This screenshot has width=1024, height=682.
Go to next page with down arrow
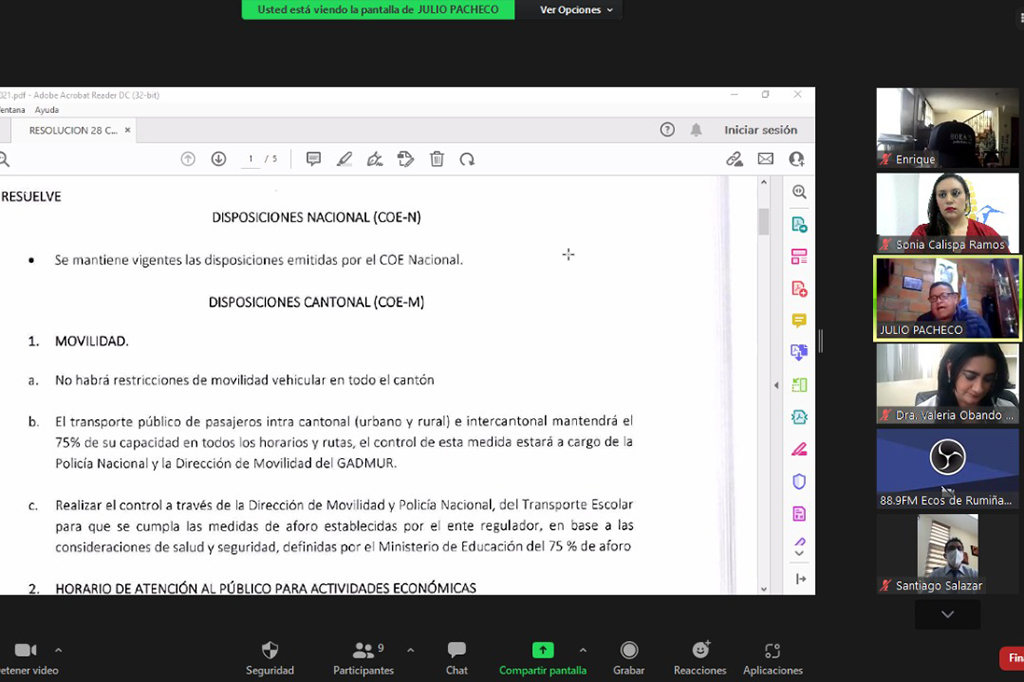click(219, 159)
